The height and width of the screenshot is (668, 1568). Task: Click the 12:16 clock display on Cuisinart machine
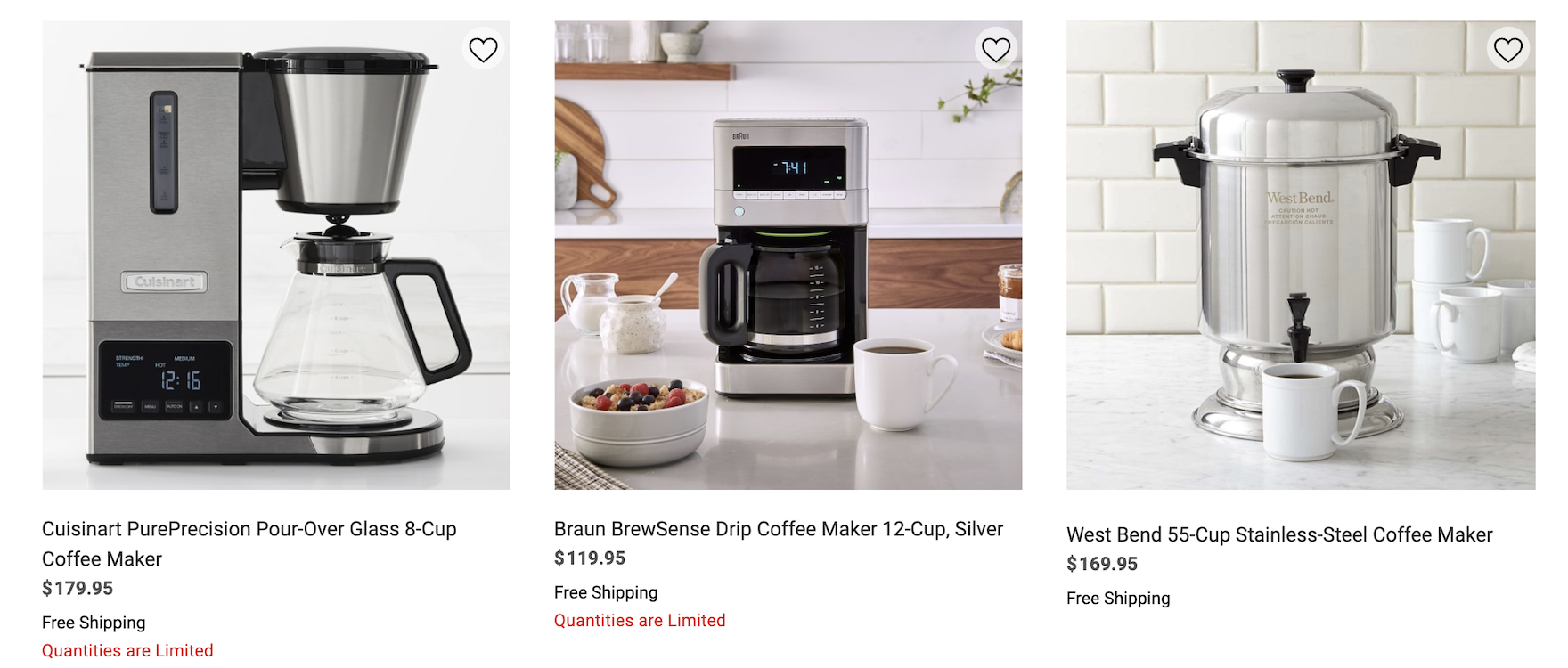(x=180, y=381)
